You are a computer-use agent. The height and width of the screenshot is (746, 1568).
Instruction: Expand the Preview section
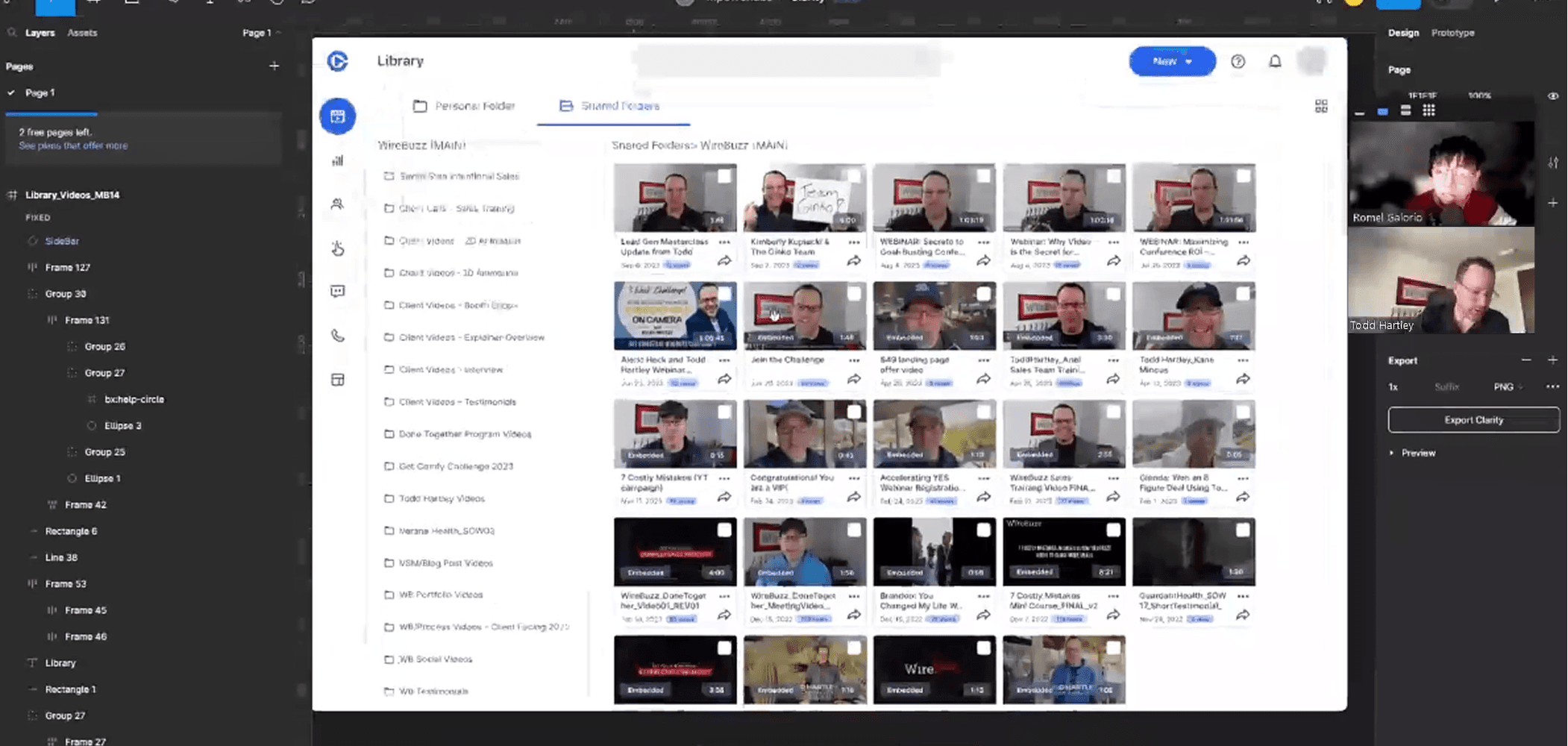click(1413, 453)
